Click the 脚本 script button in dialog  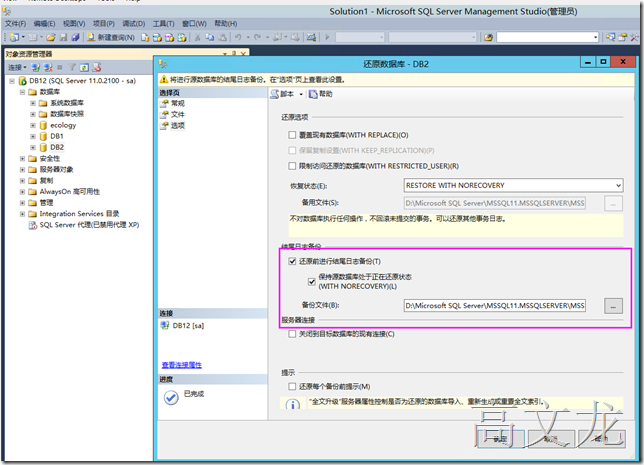pyautogui.click(x=283, y=94)
